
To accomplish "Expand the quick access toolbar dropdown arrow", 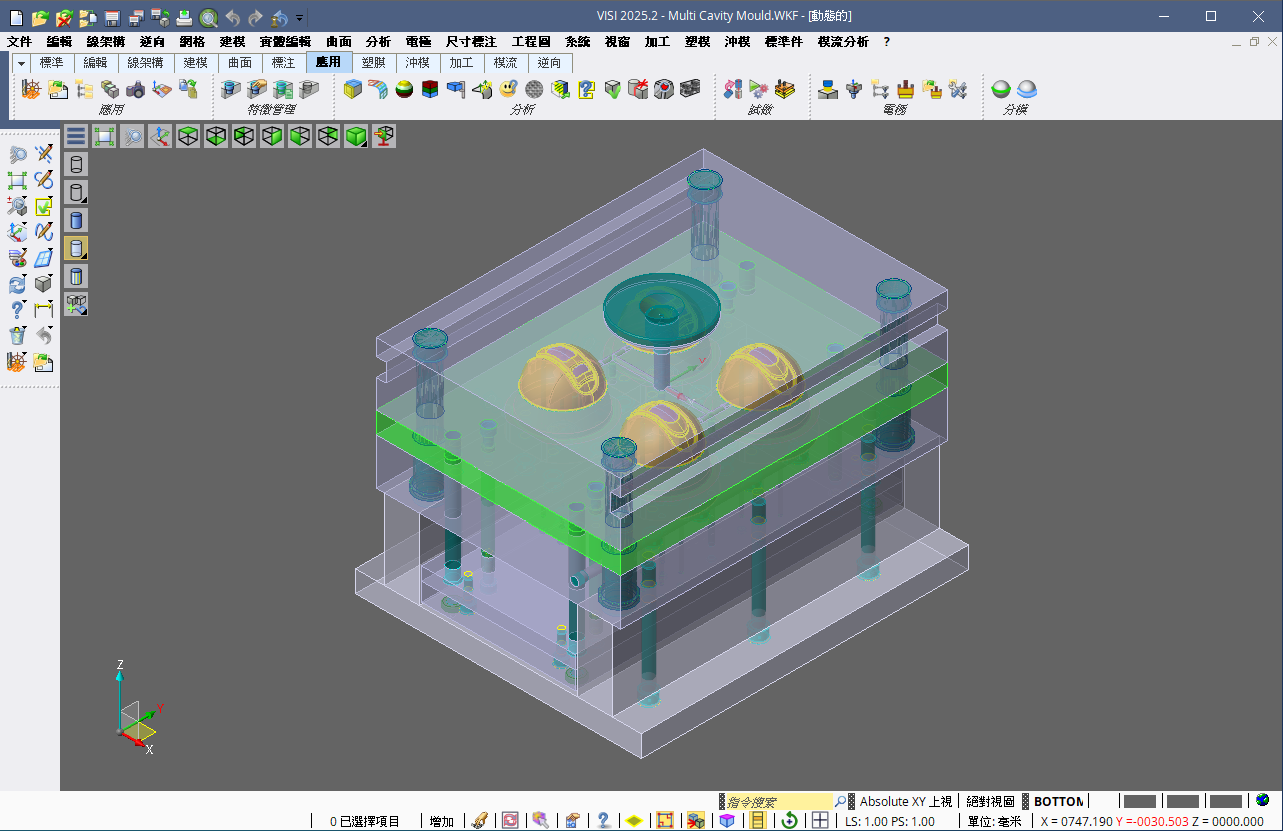I will (x=300, y=17).
